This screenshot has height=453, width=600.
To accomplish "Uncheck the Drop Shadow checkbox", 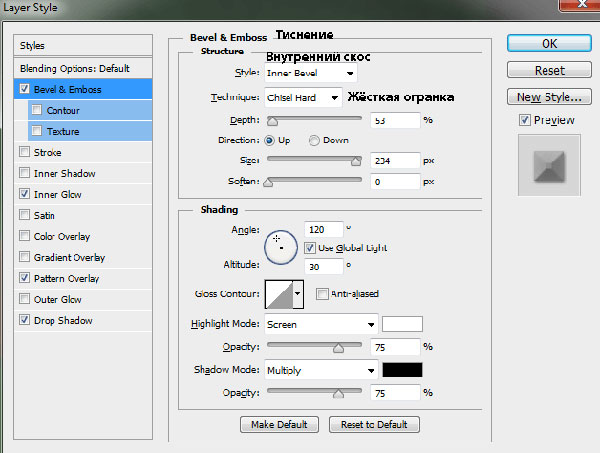I will (24, 320).
